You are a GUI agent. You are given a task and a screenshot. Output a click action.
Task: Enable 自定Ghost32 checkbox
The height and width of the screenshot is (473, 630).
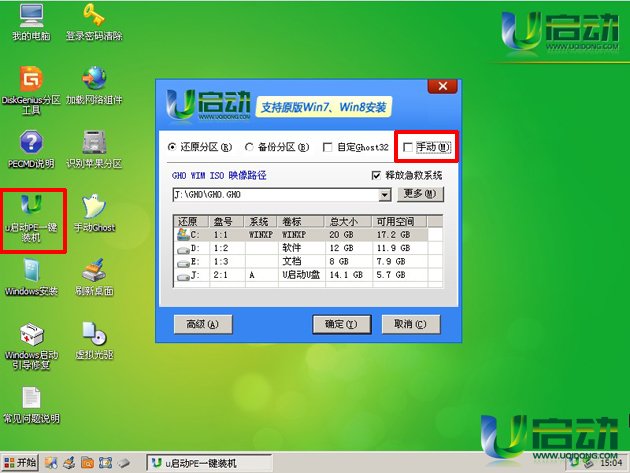click(x=356, y=147)
